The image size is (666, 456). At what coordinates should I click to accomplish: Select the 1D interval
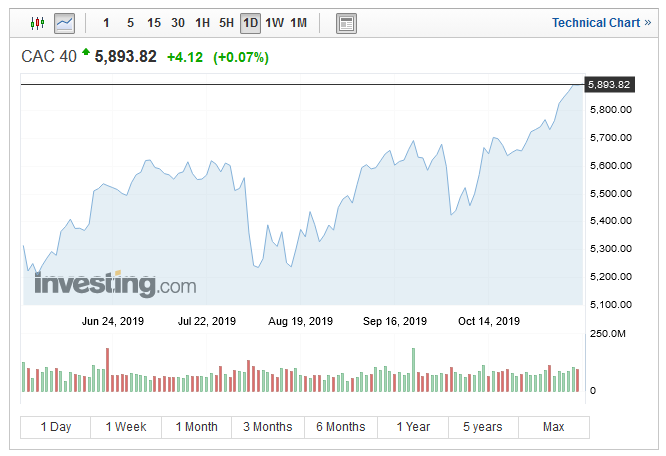(x=251, y=23)
